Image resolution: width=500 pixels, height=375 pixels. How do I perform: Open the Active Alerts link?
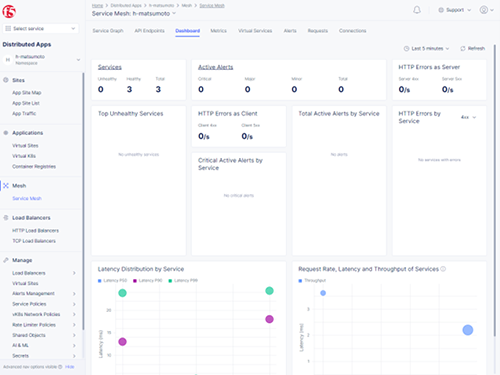pos(215,67)
